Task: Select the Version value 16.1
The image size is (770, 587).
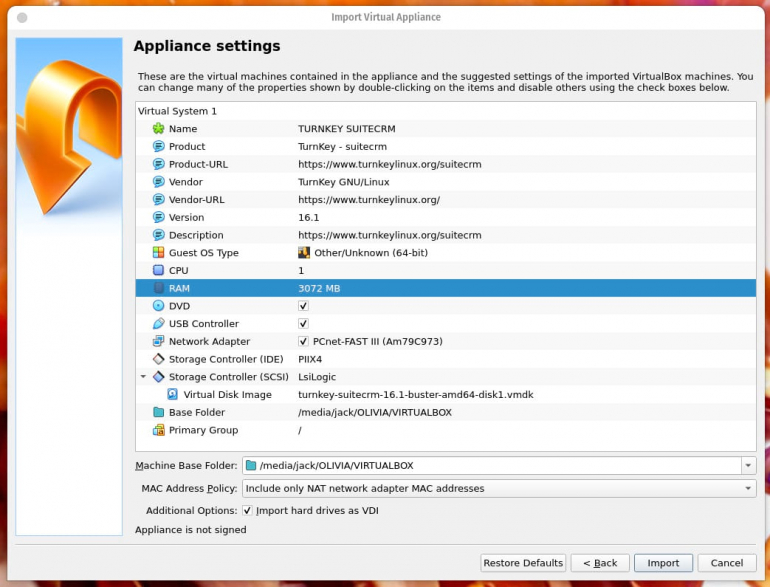Action: [x=308, y=217]
